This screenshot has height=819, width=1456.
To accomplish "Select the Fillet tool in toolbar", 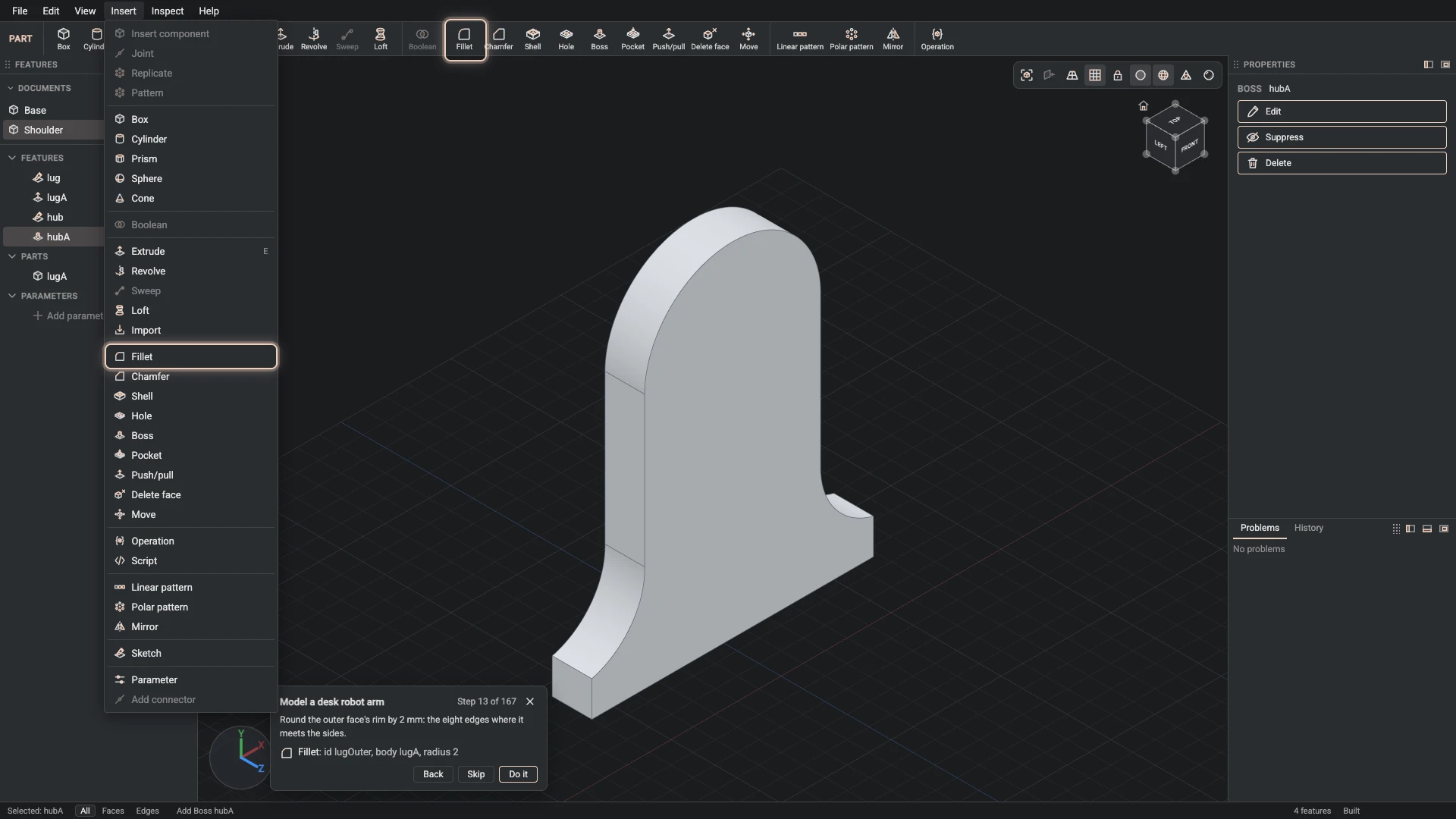I will click(465, 39).
